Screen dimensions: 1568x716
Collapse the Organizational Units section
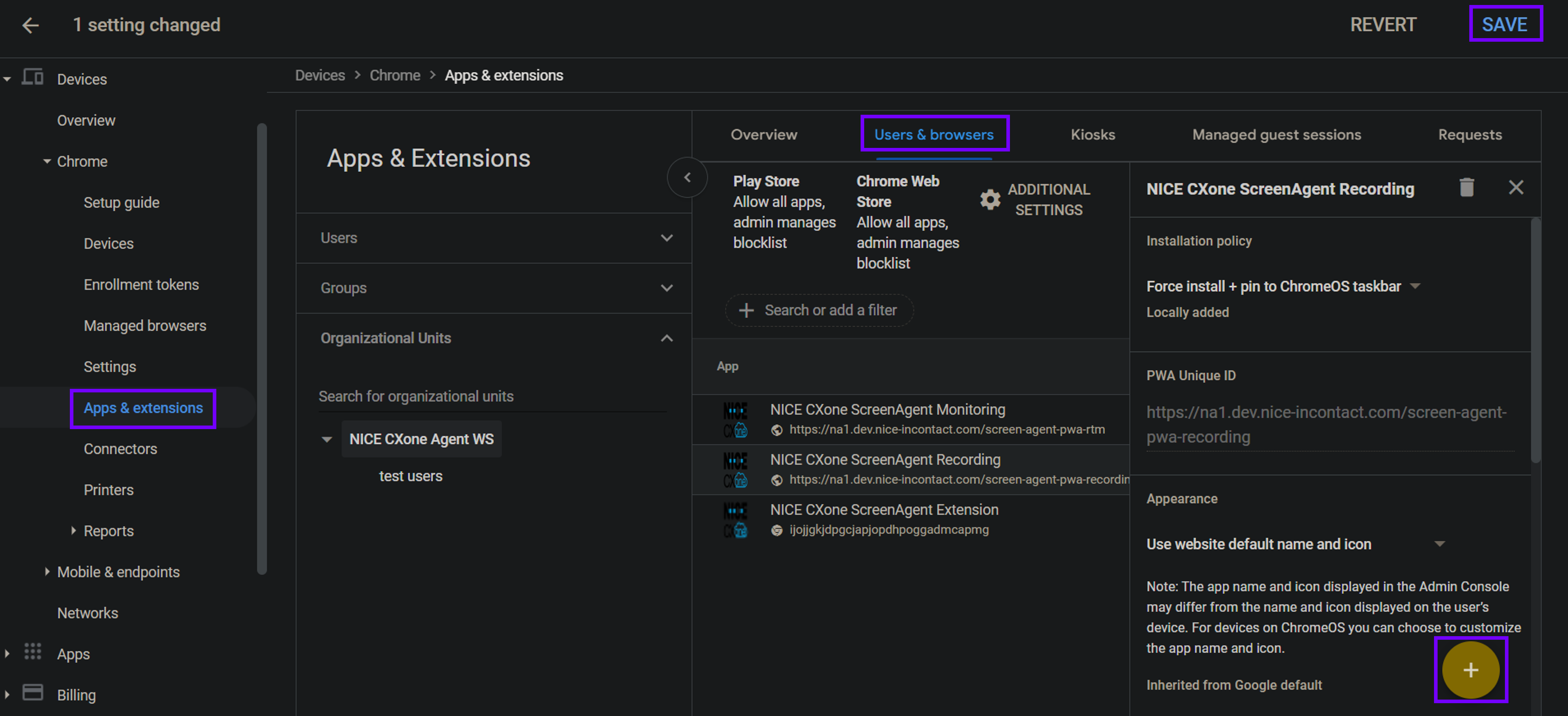(x=666, y=338)
